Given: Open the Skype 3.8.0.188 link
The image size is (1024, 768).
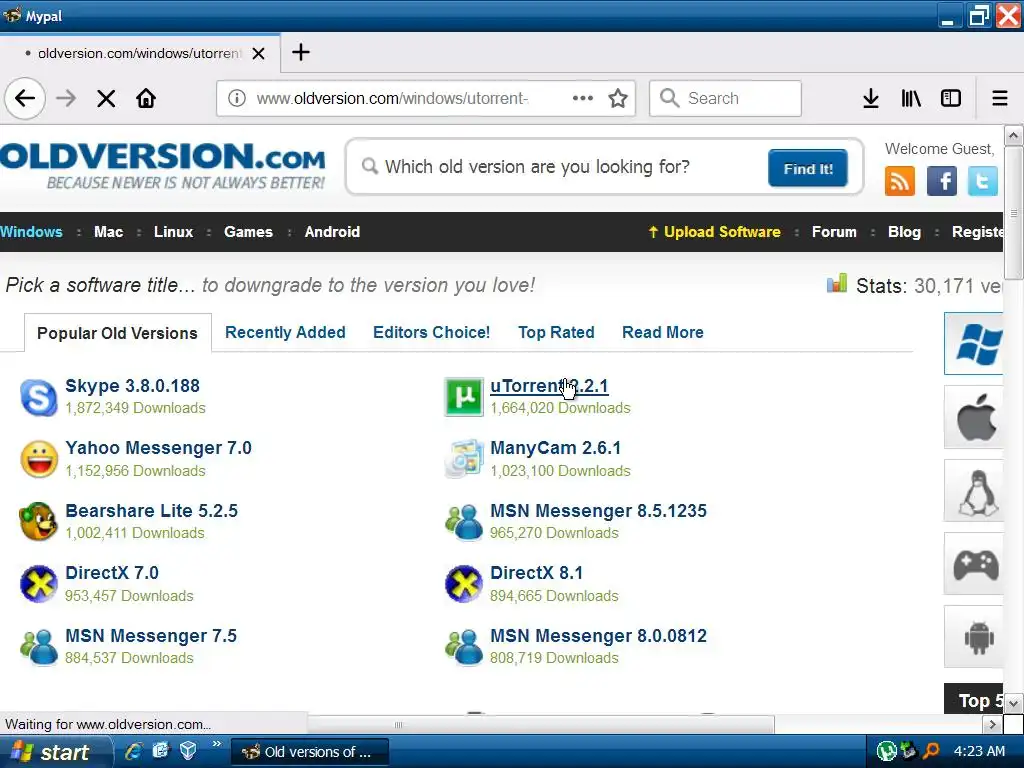Looking at the screenshot, I should 133,386.
